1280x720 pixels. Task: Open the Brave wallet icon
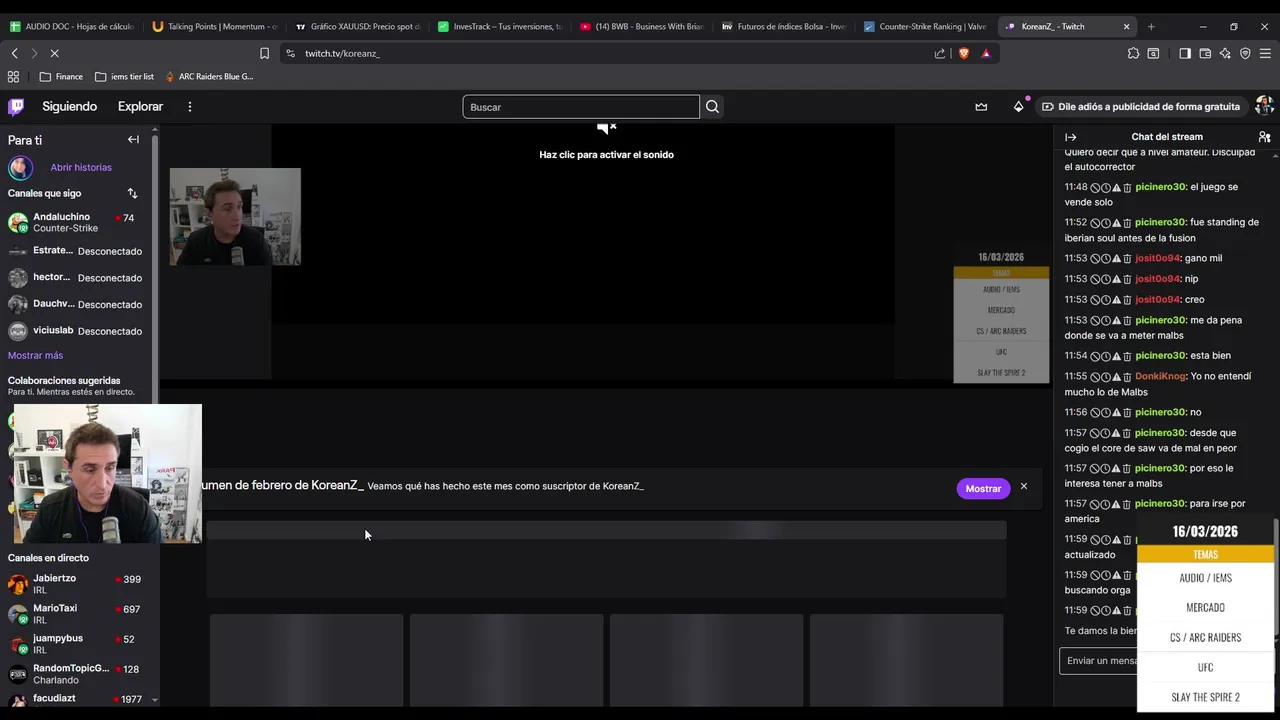coord(1205,53)
